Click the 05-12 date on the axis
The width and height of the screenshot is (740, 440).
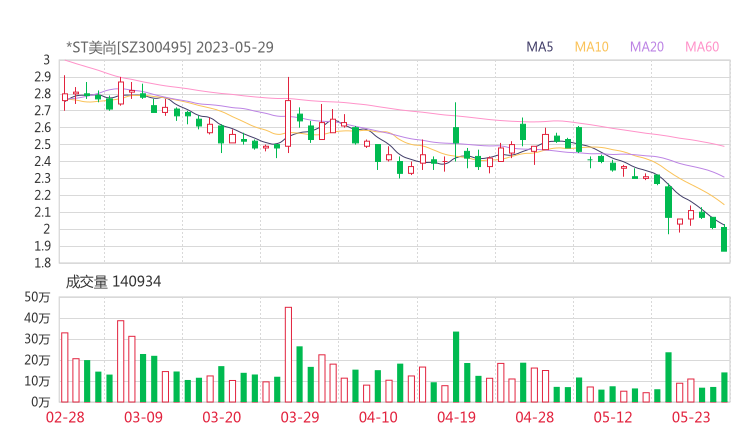click(x=611, y=417)
